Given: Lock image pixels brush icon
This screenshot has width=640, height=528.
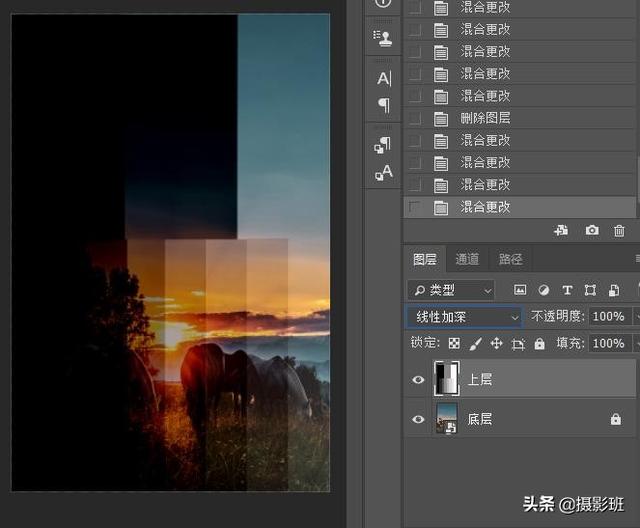Looking at the screenshot, I should (x=475, y=344).
